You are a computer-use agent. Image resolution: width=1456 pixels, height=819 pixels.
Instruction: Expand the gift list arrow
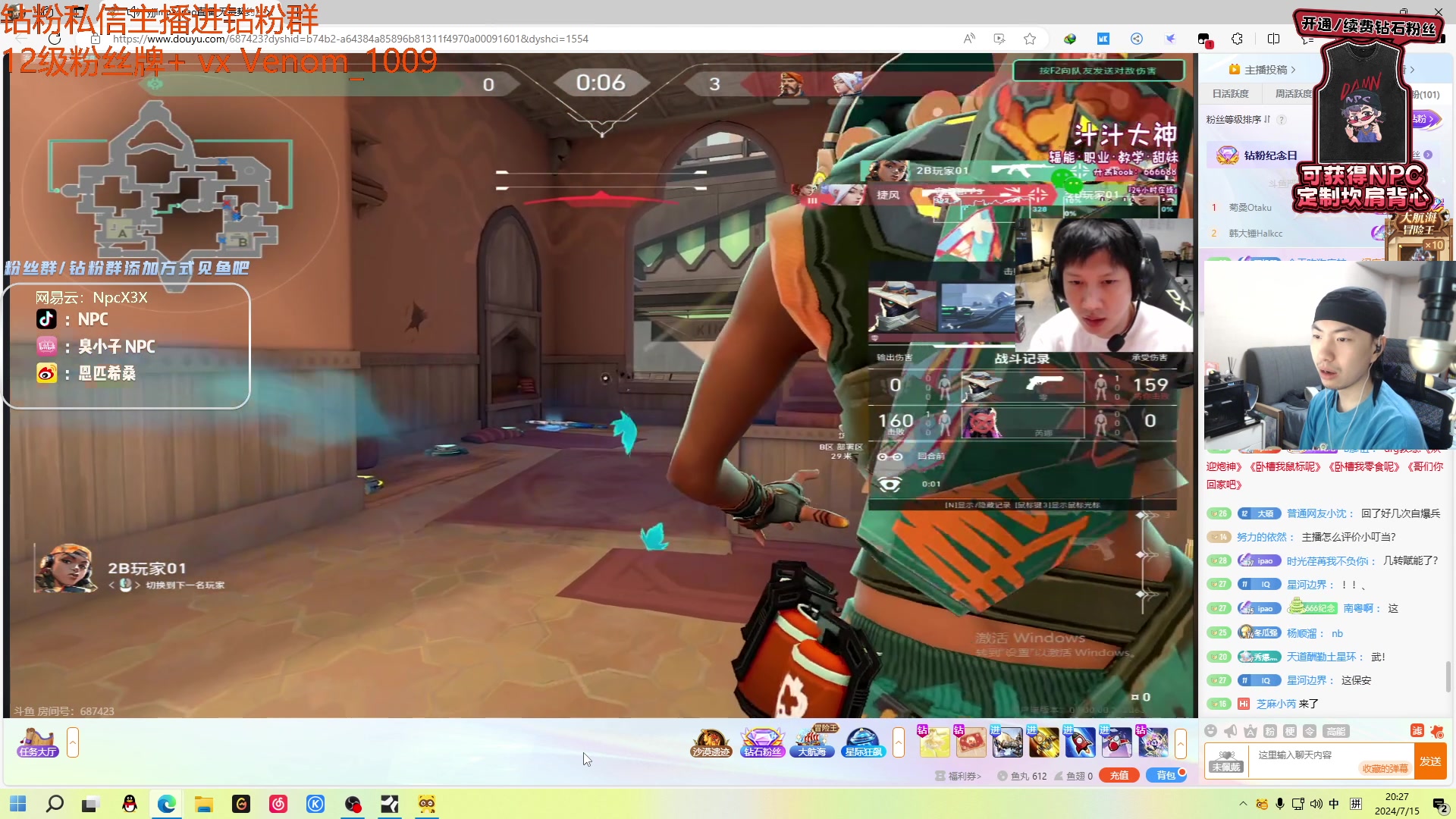coord(1181,742)
